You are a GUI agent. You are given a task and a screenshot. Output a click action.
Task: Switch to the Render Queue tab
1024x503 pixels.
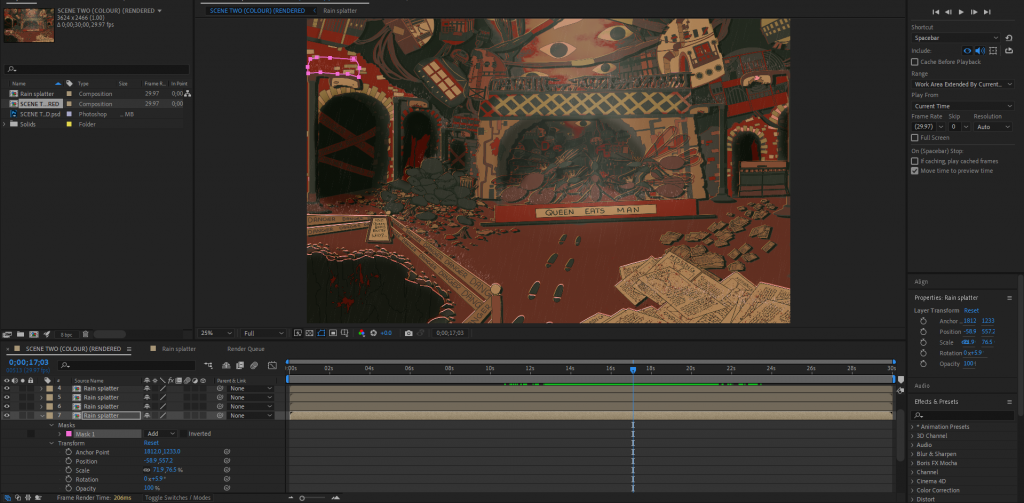click(x=246, y=349)
